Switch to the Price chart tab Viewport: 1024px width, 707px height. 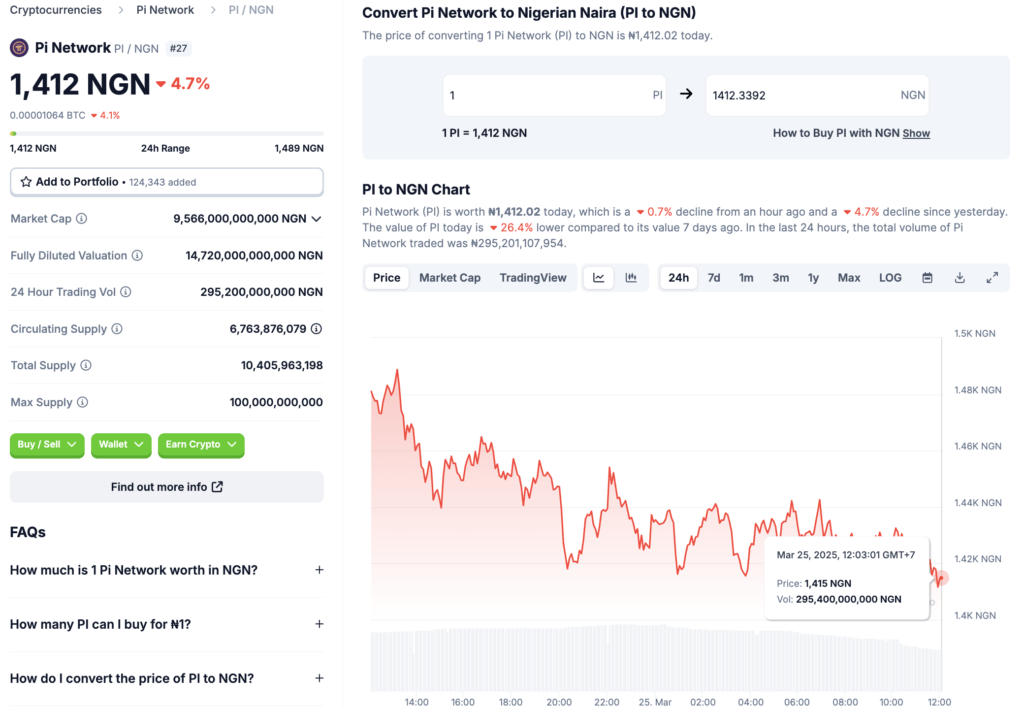click(x=387, y=277)
